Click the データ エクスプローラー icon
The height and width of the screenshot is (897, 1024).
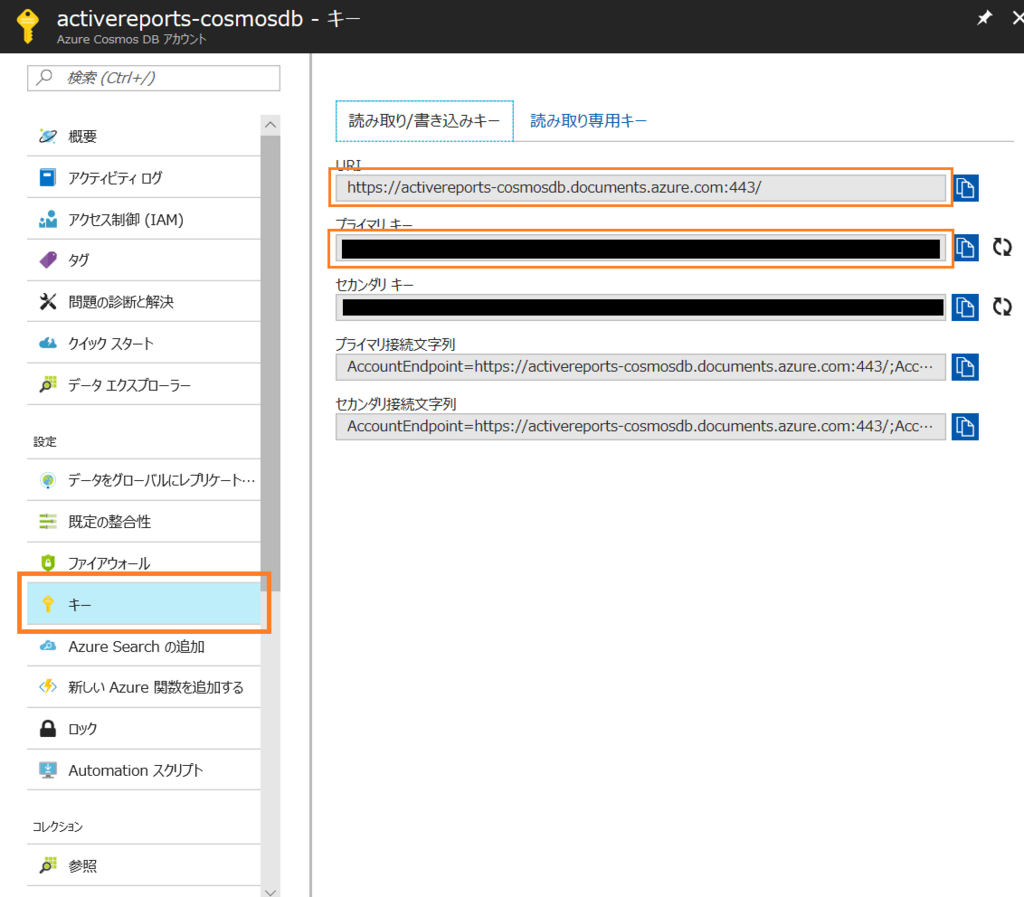(x=48, y=385)
